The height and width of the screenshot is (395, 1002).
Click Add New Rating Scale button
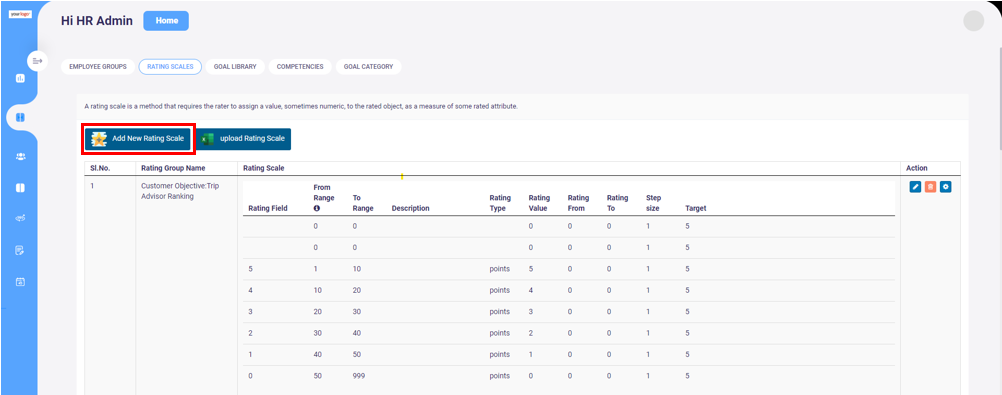[x=138, y=139]
